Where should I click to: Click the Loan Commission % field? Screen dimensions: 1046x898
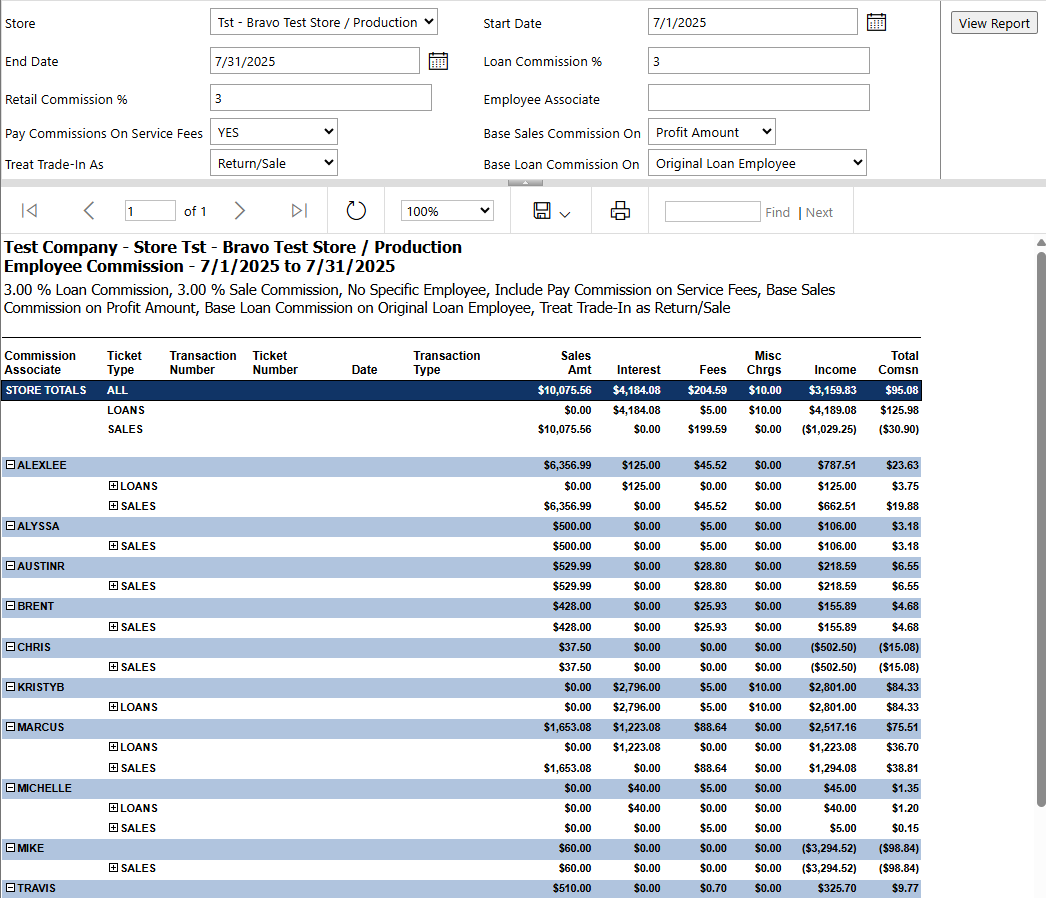(x=758, y=61)
